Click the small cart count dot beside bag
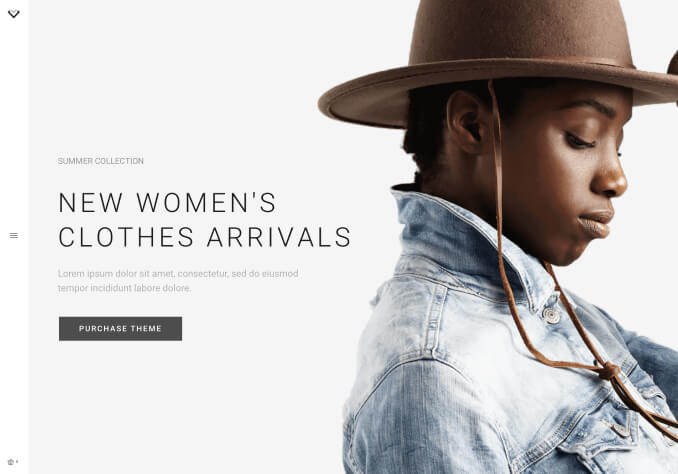678x474 pixels. coord(17,461)
